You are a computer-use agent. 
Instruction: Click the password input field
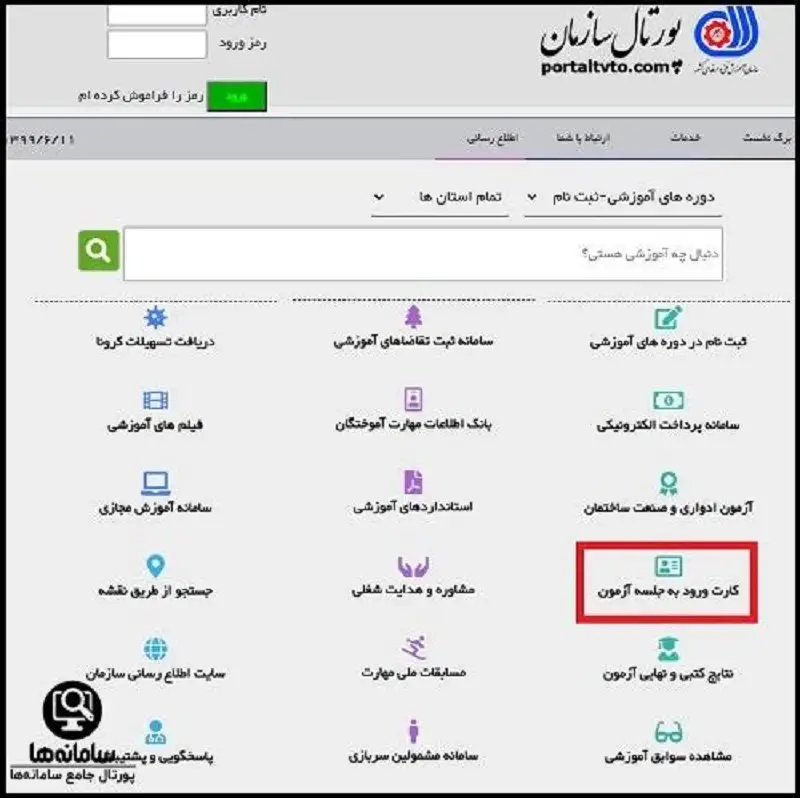pos(157,44)
